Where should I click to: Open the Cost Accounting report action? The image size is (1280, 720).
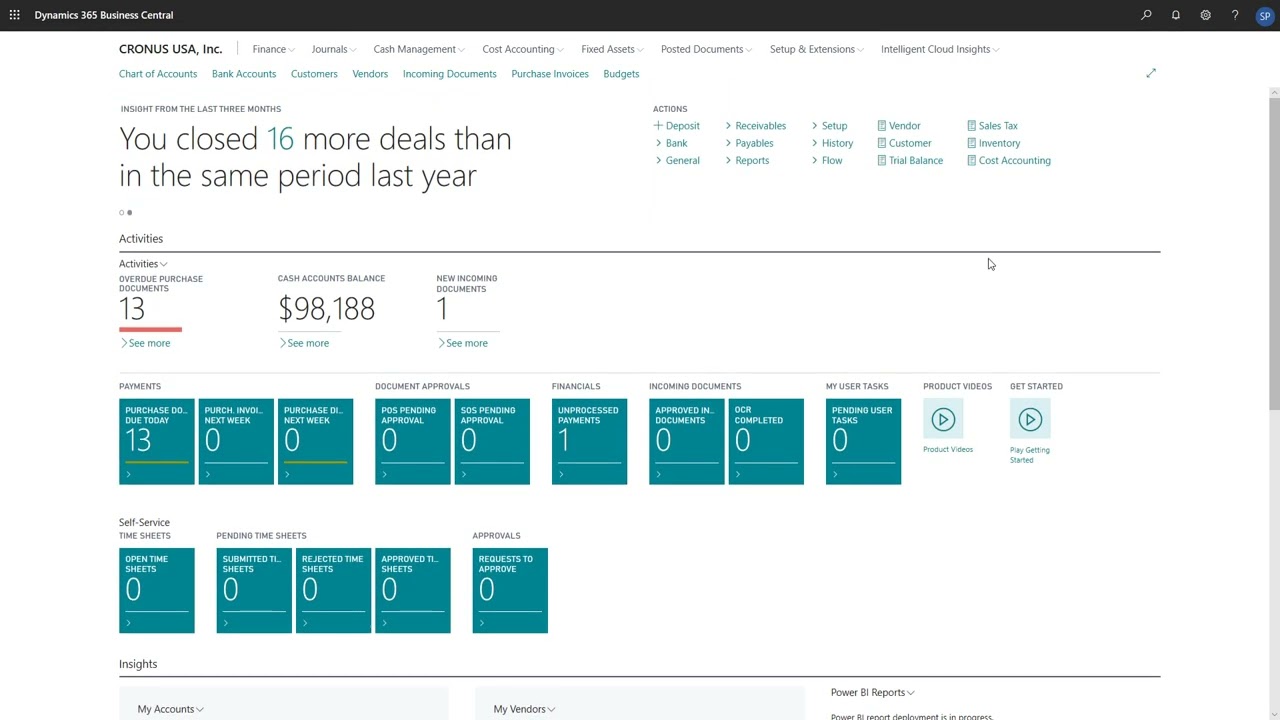pos(1009,160)
